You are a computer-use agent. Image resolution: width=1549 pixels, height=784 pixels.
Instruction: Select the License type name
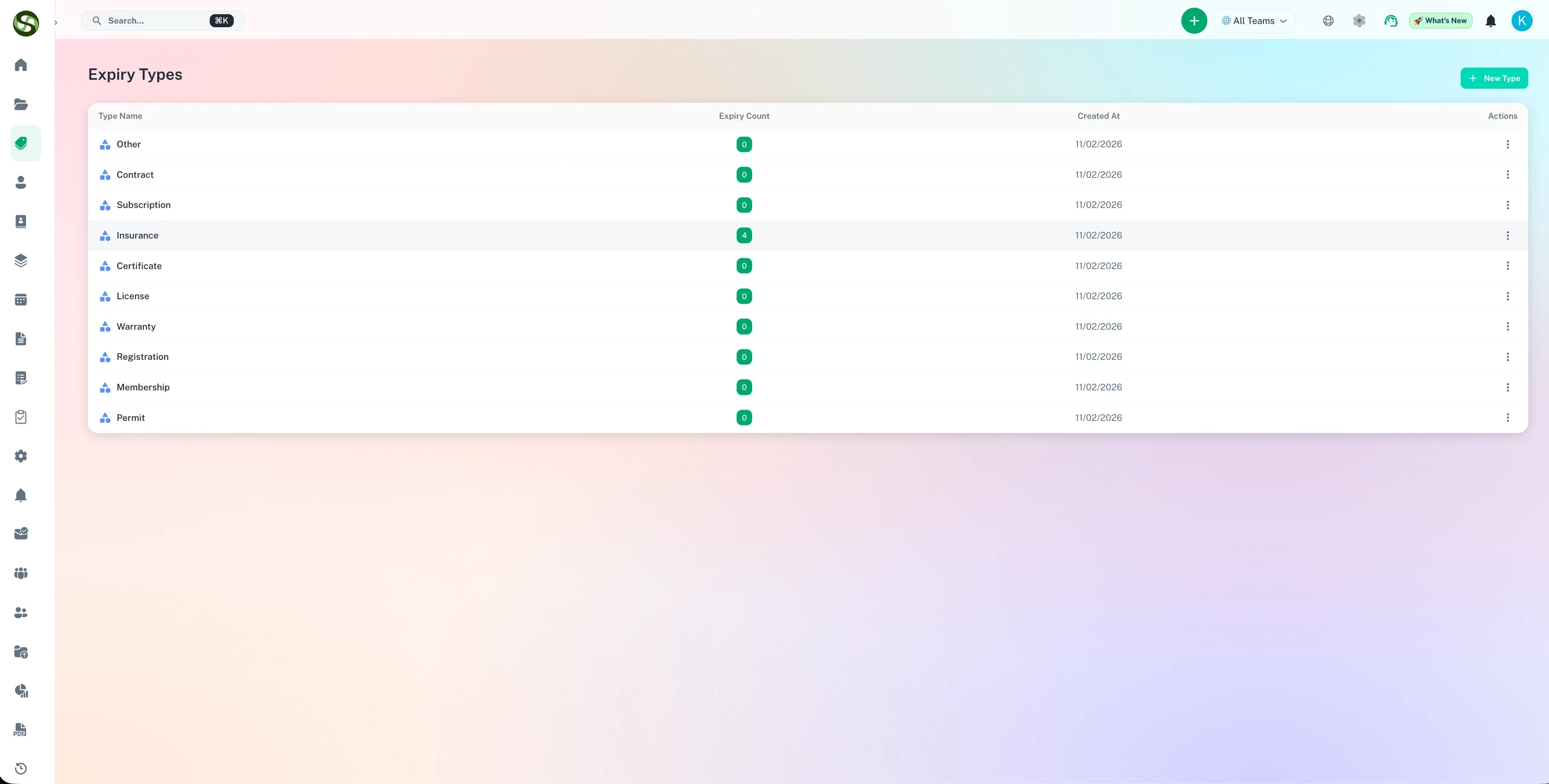coord(133,296)
